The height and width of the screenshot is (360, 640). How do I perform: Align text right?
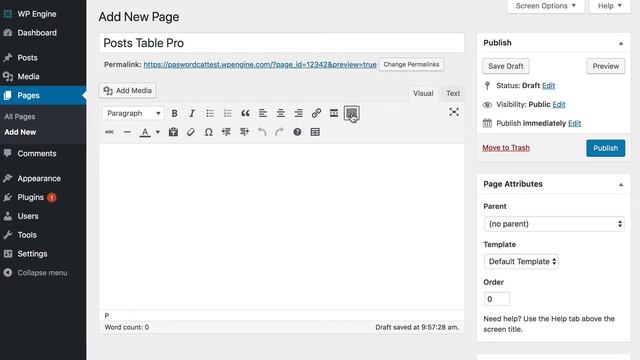298,113
